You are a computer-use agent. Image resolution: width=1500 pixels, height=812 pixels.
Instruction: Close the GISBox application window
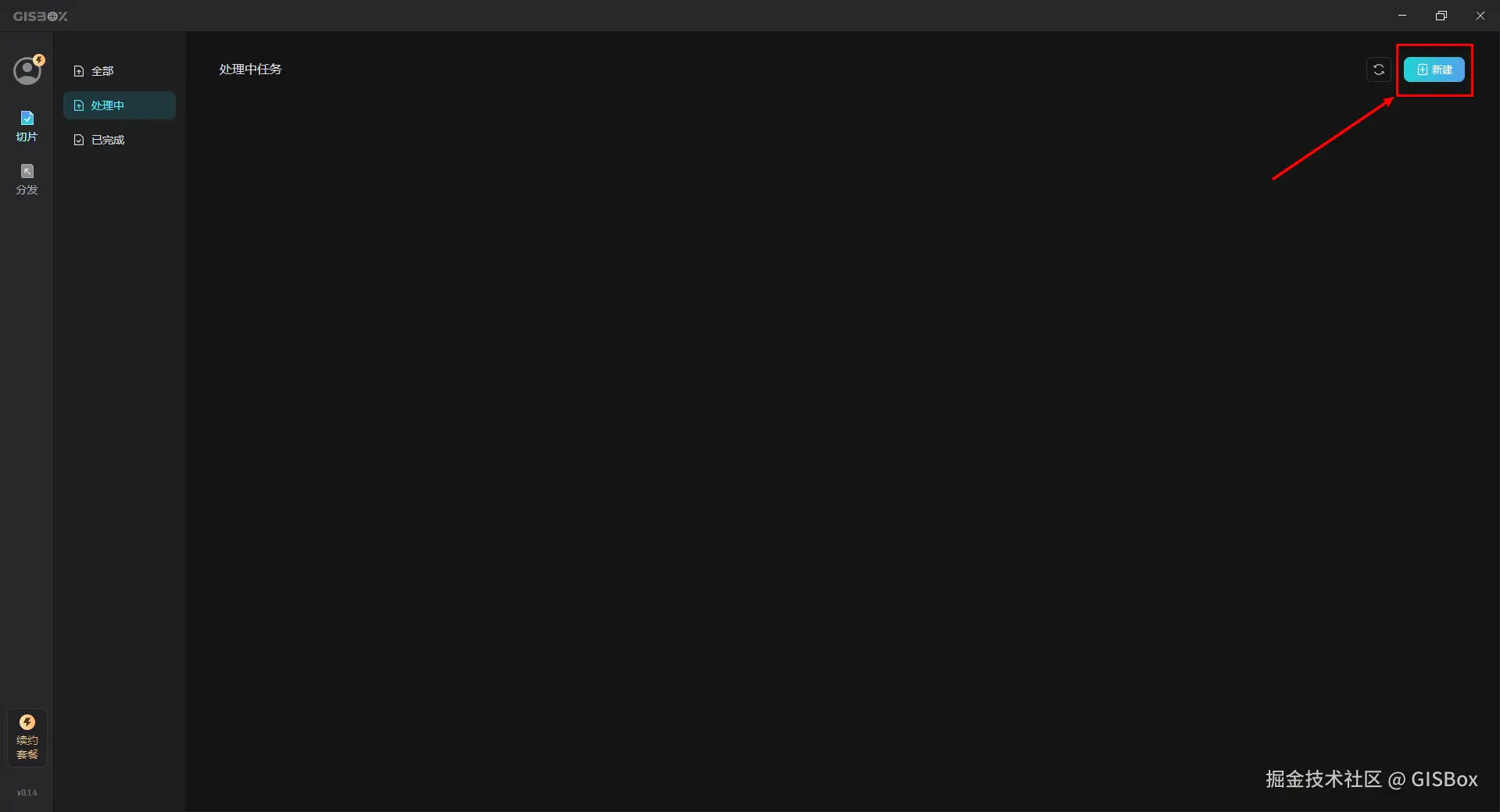click(1480, 16)
